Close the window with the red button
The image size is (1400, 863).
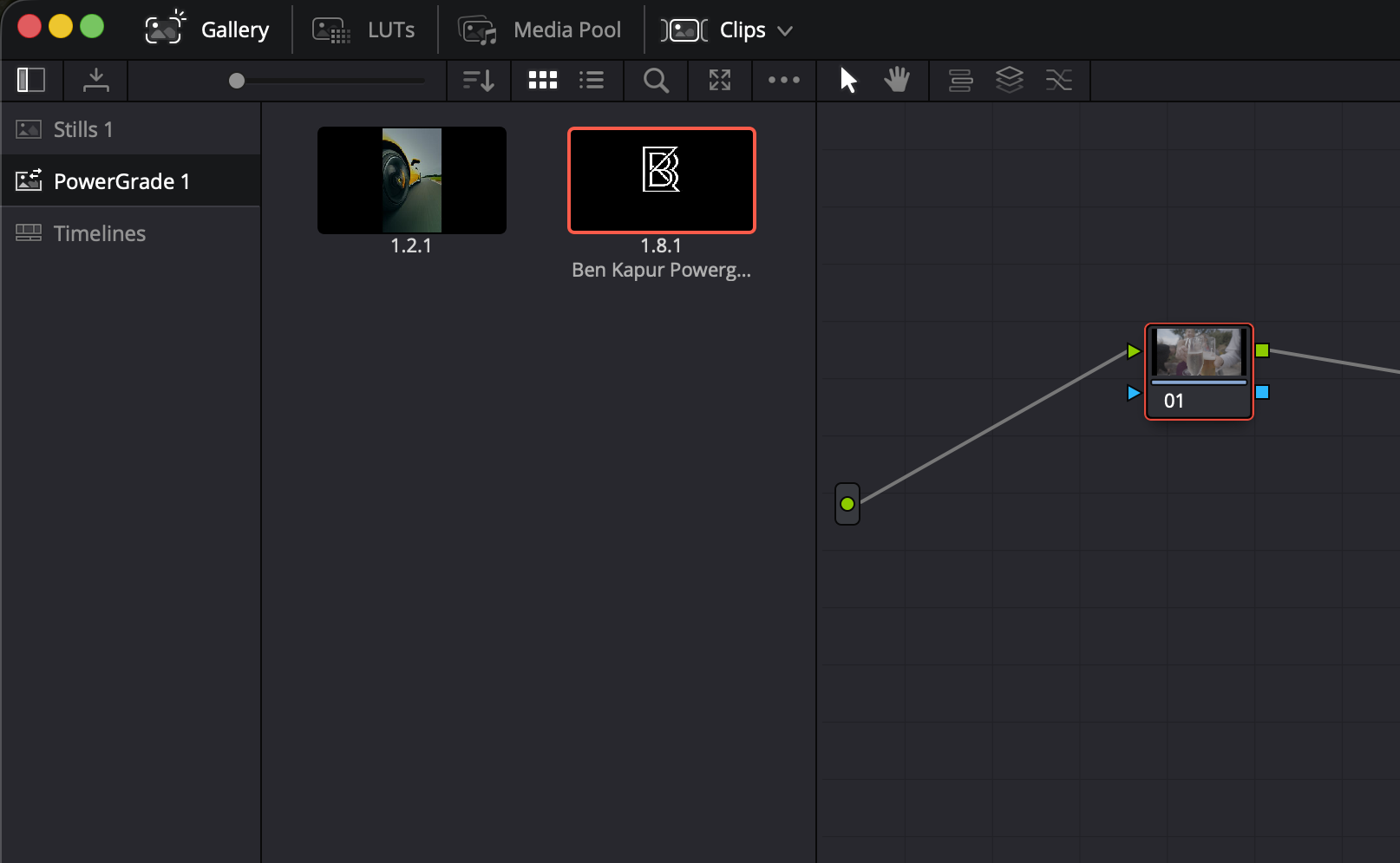(x=29, y=27)
